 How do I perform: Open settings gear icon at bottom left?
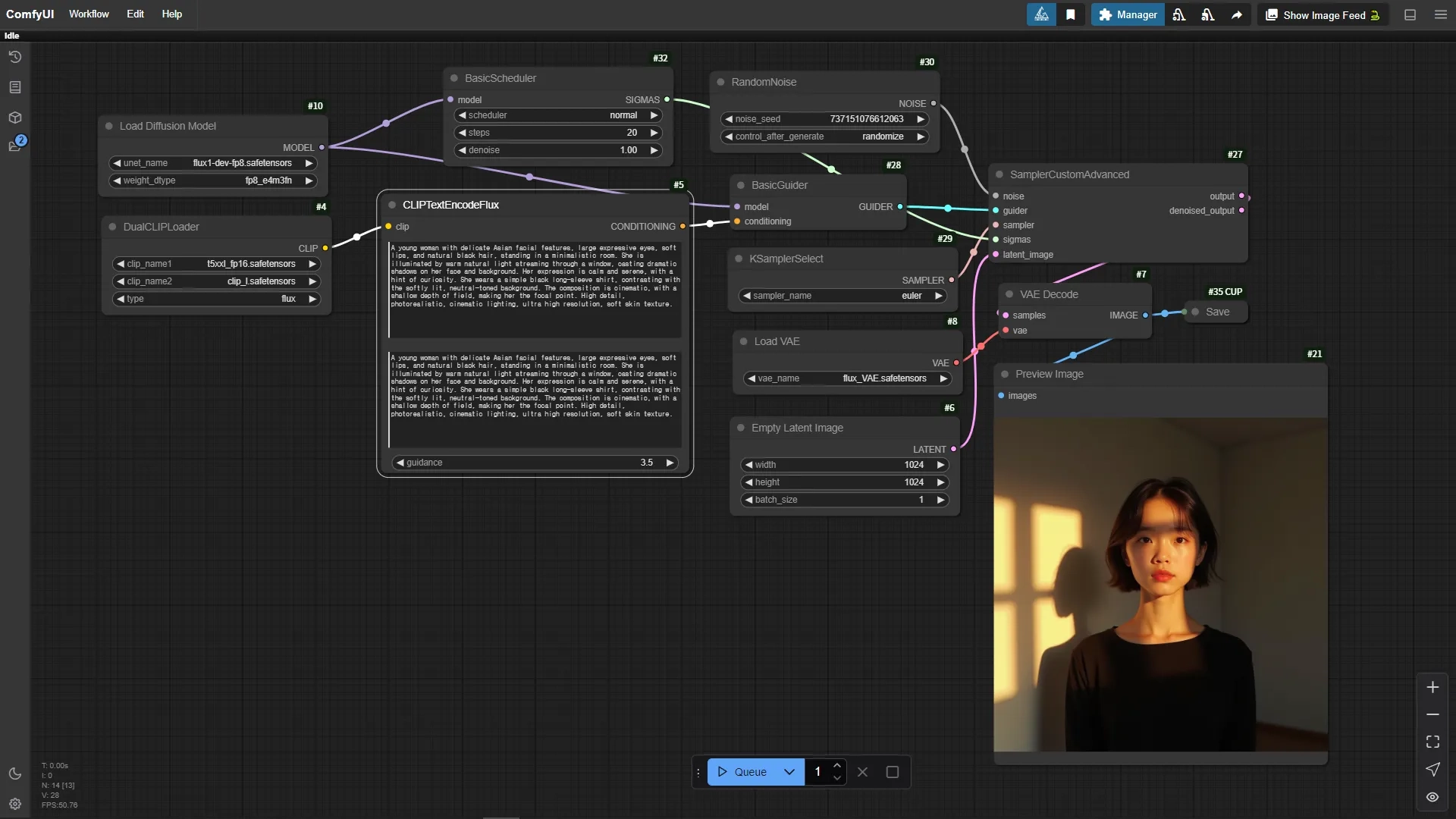(14, 804)
